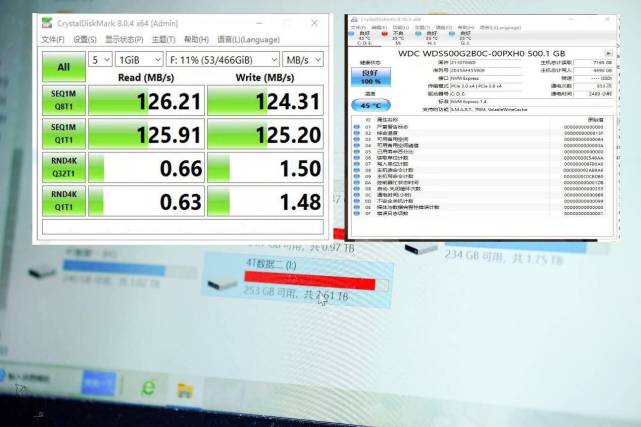
Task: Click the 125.91 SEQ1M Q1T1 read result
Action: tap(146, 134)
